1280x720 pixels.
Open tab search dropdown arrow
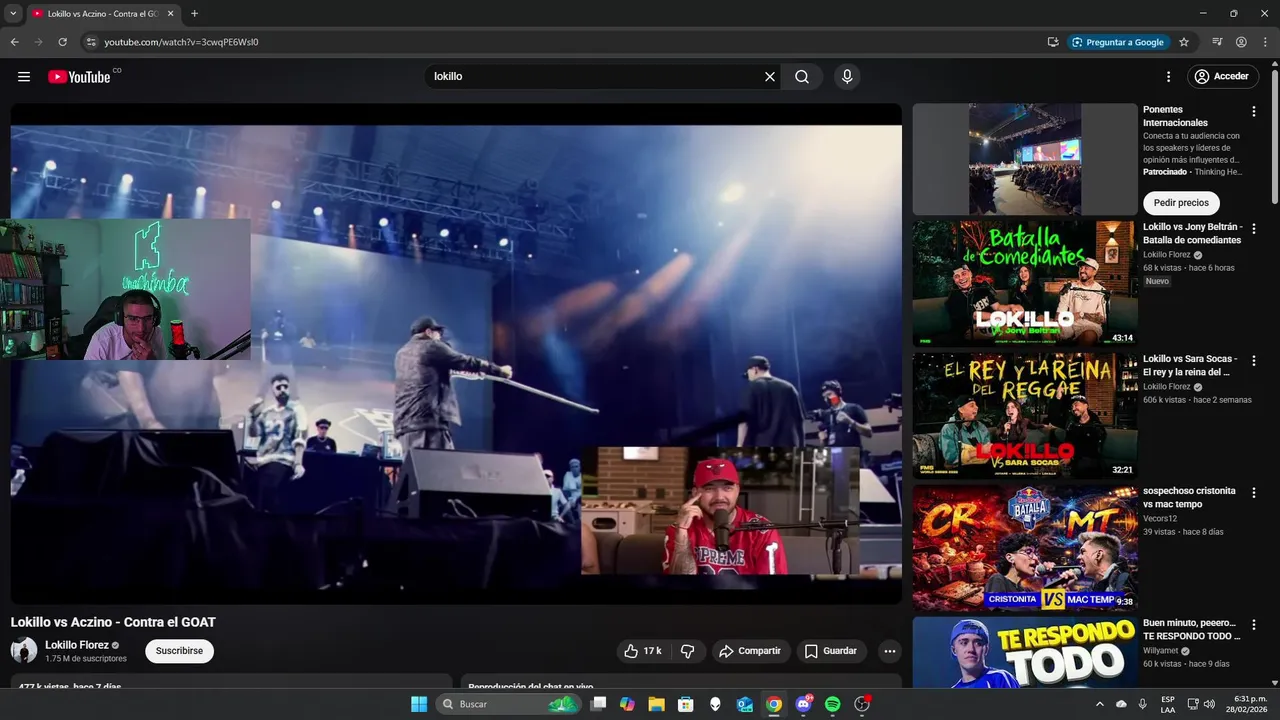pos(13,14)
